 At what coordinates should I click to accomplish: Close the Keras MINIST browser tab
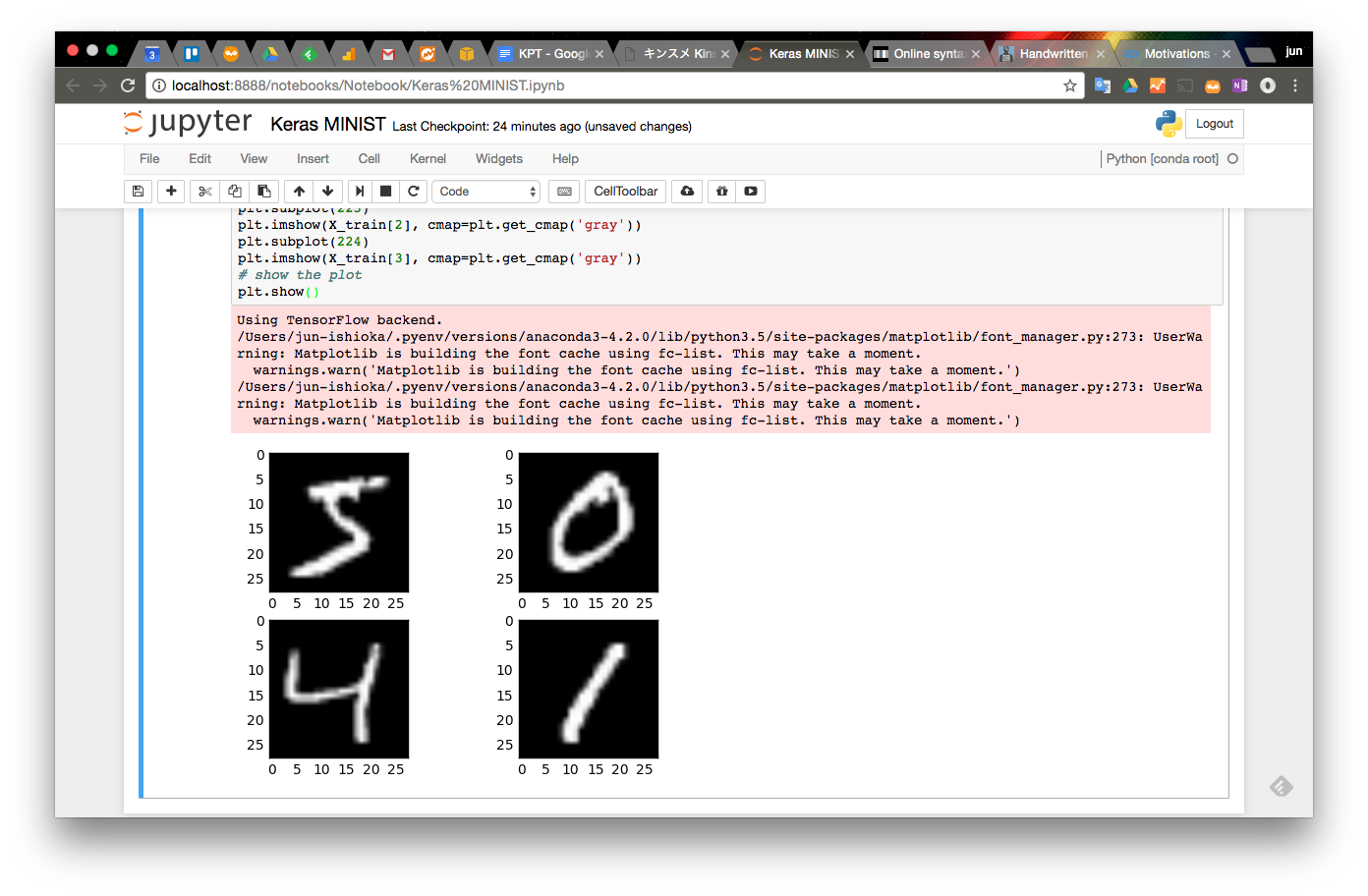coord(850,54)
